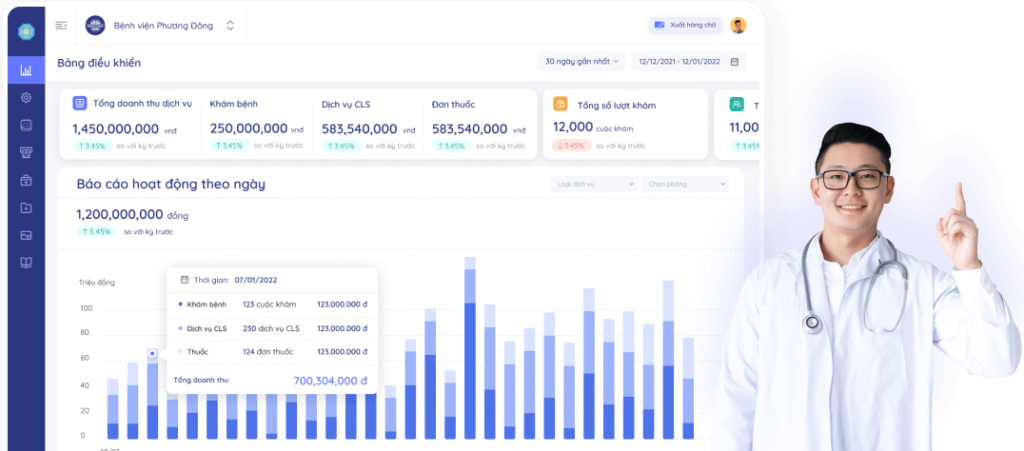Click the hospital logo at top of sidebar
The height and width of the screenshot is (451, 1024).
point(26,27)
